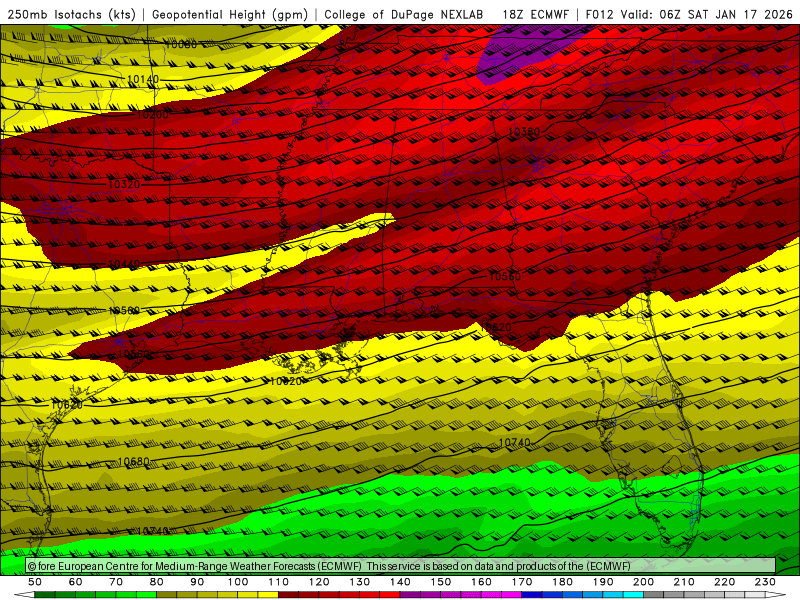Image resolution: width=800 pixels, height=600 pixels.
Task: Click the 110 value on the color scale
Action: (x=278, y=582)
